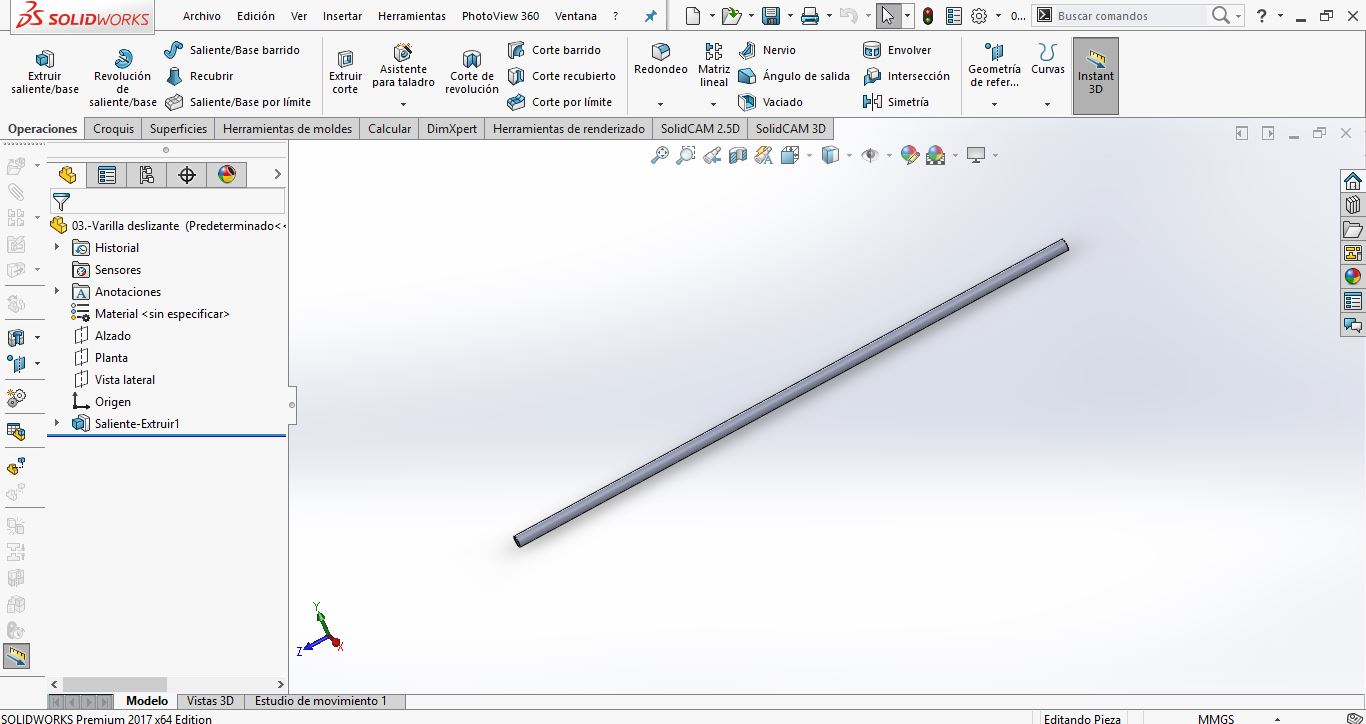The image size is (1366, 724).
Task: Open Help question mark dropdown arrow
Action: click(1279, 16)
